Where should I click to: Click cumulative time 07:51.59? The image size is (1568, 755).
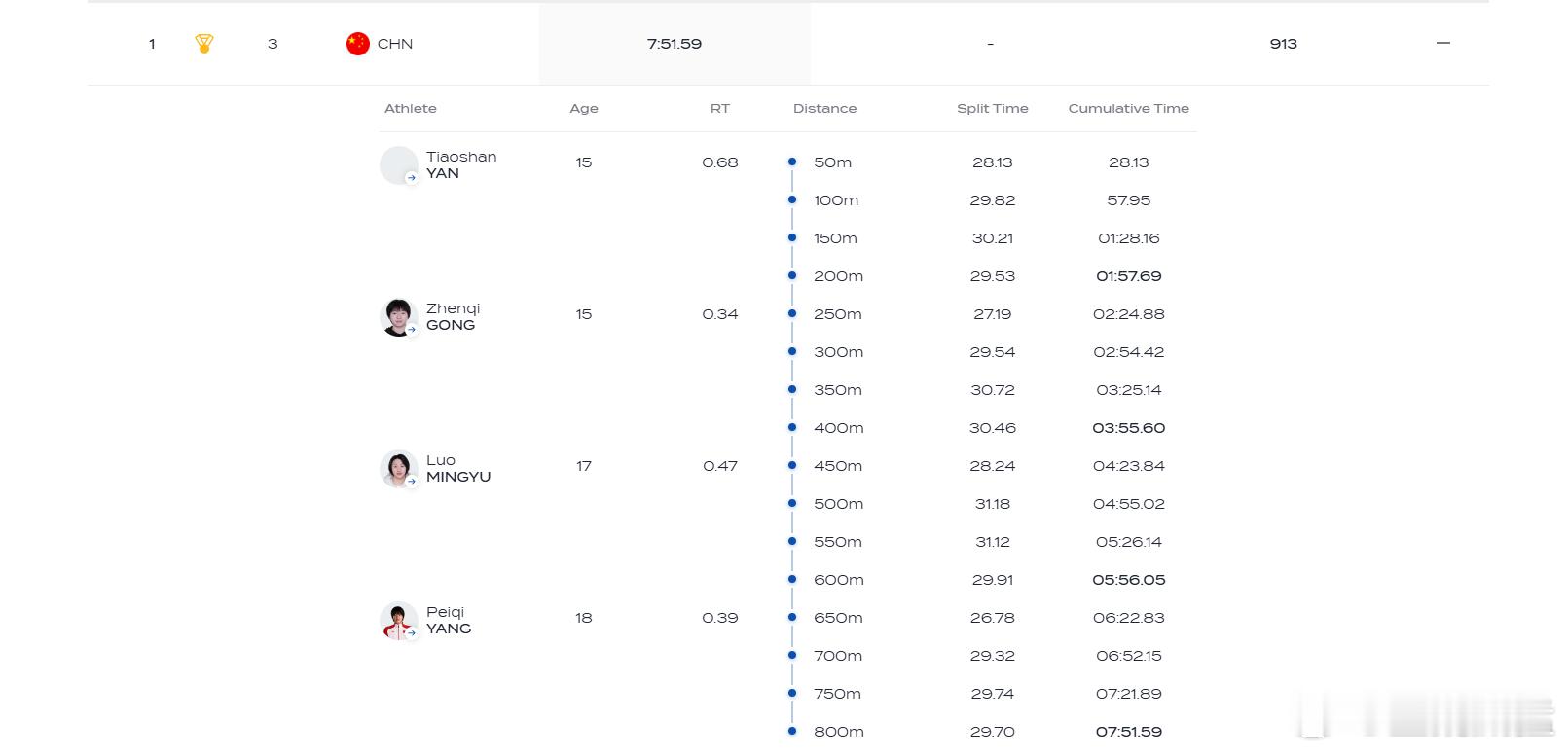(1129, 732)
